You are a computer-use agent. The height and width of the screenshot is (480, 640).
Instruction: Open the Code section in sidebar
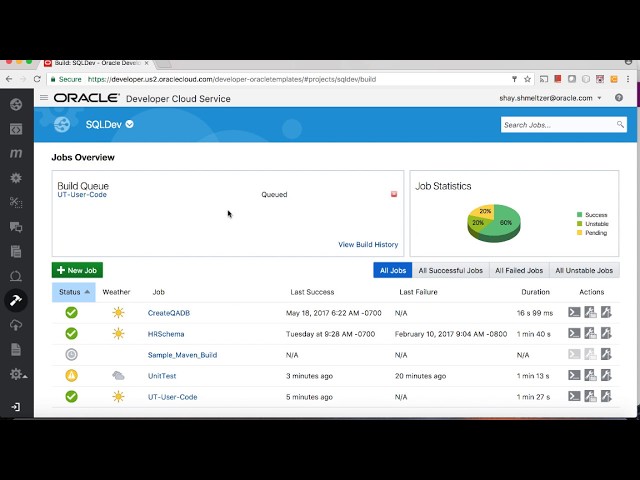coord(16,129)
